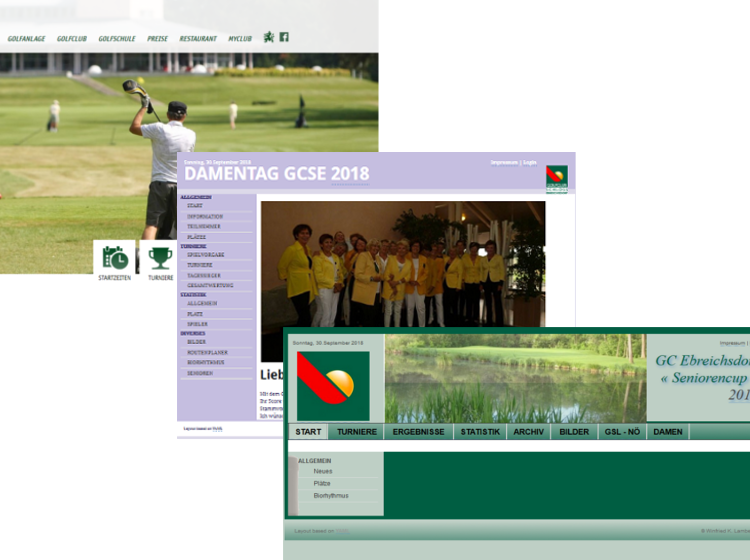This screenshot has width=750, height=560.
Task: Open the Golfanlage menu item
Action: (x=27, y=38)
